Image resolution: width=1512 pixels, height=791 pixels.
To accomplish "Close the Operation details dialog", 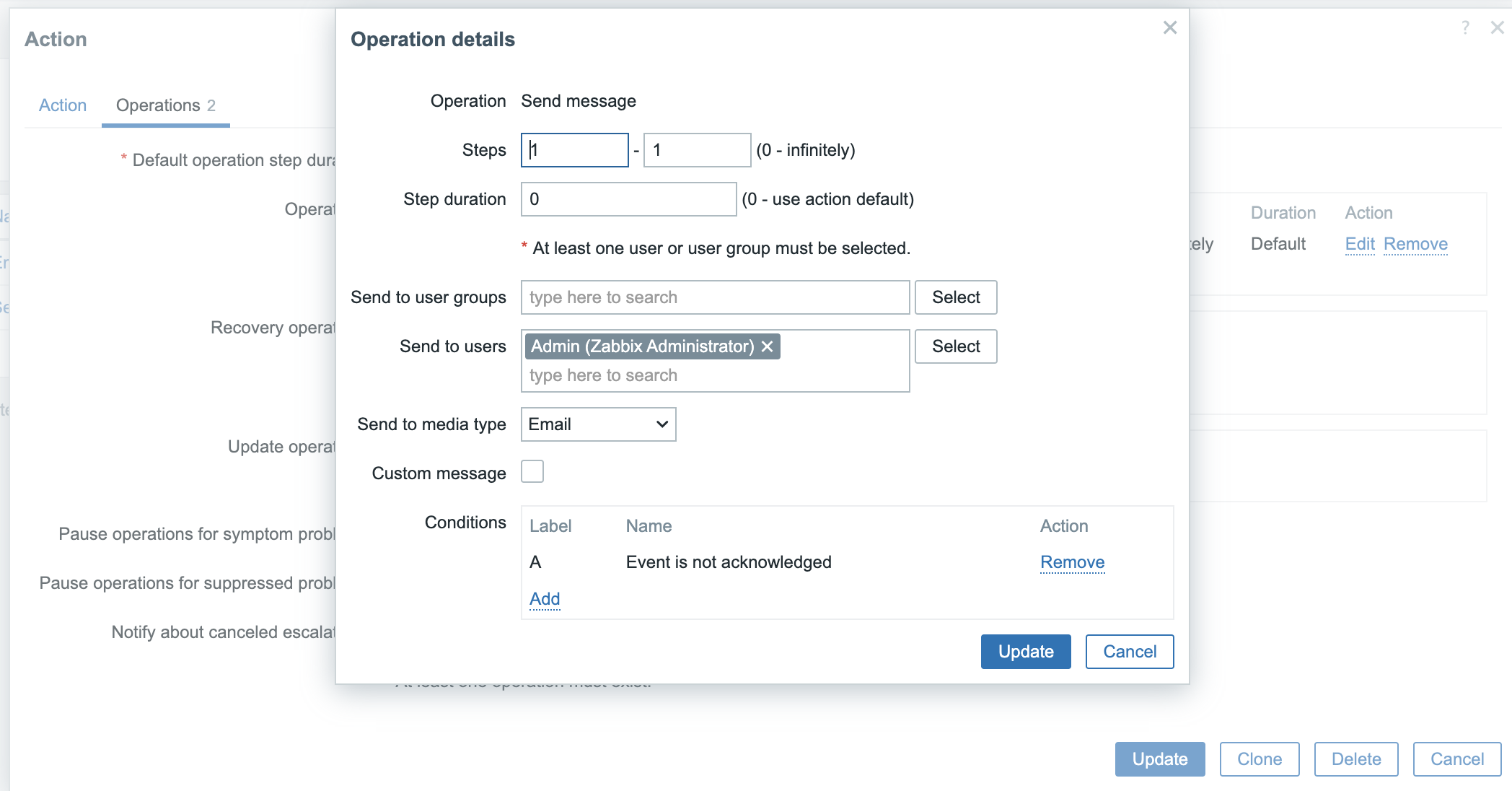I will point(1169,27).
